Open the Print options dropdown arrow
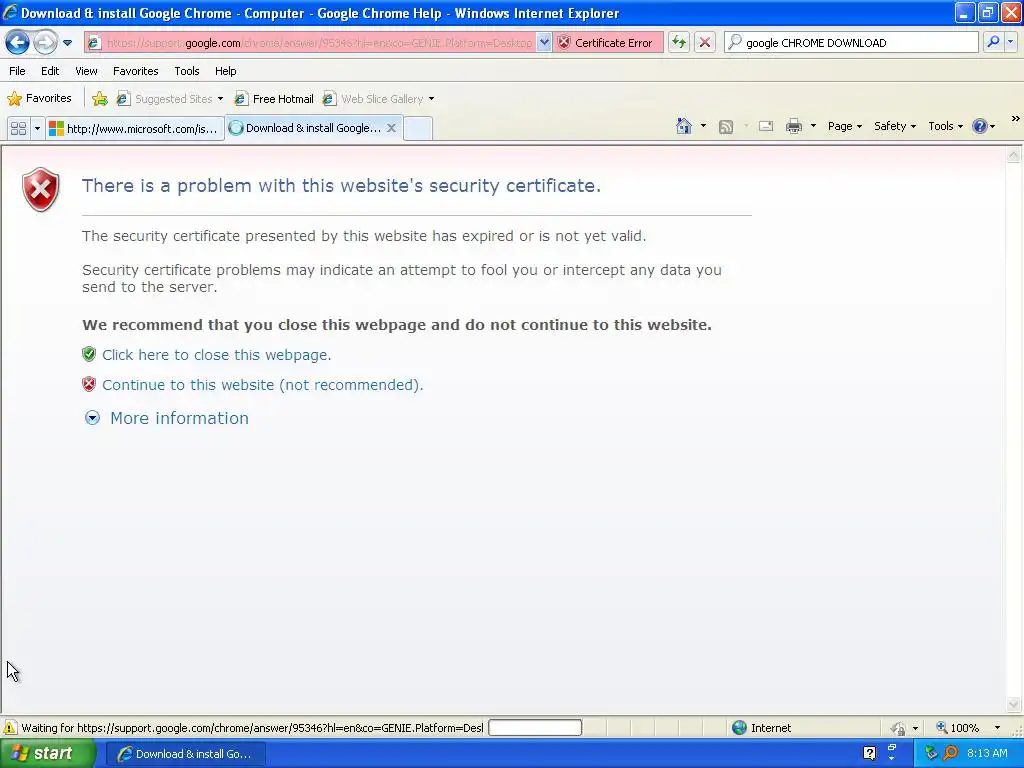The width and height of the screenshot is (1024, 768). (x=813, y=126)
